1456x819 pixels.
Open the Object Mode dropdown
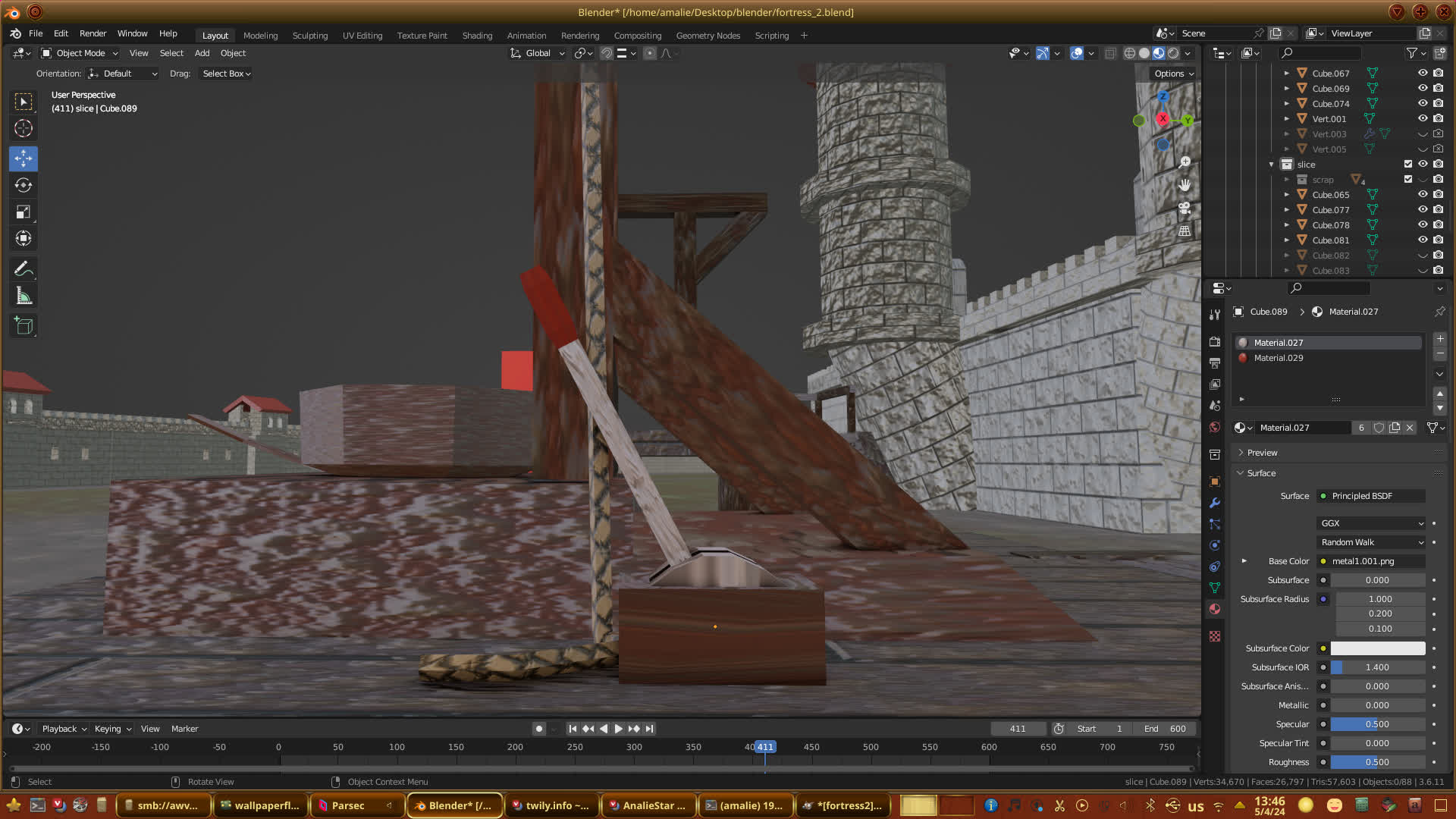(x=80, y=53)
